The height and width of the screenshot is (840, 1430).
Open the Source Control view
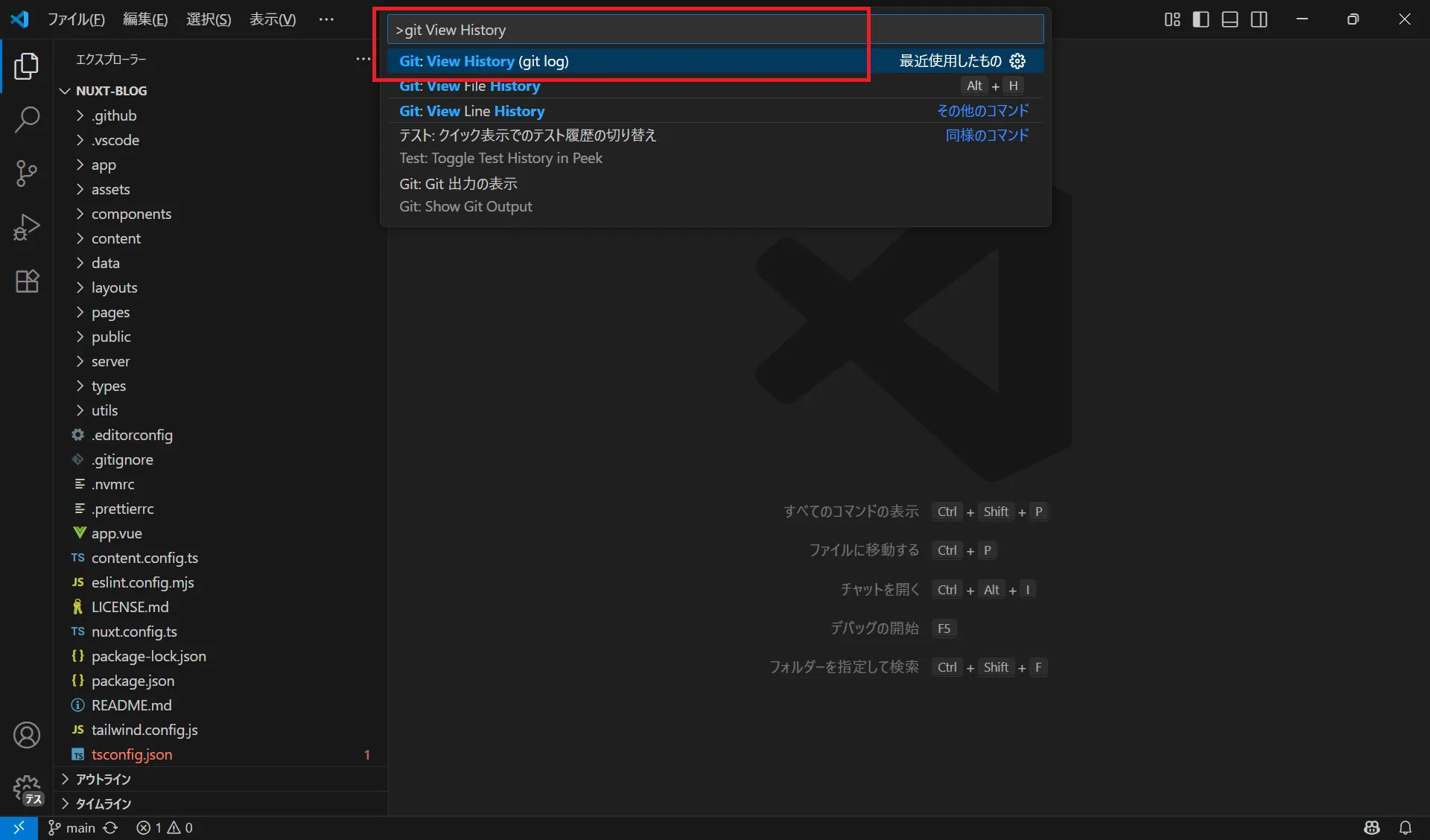(27, 174)
